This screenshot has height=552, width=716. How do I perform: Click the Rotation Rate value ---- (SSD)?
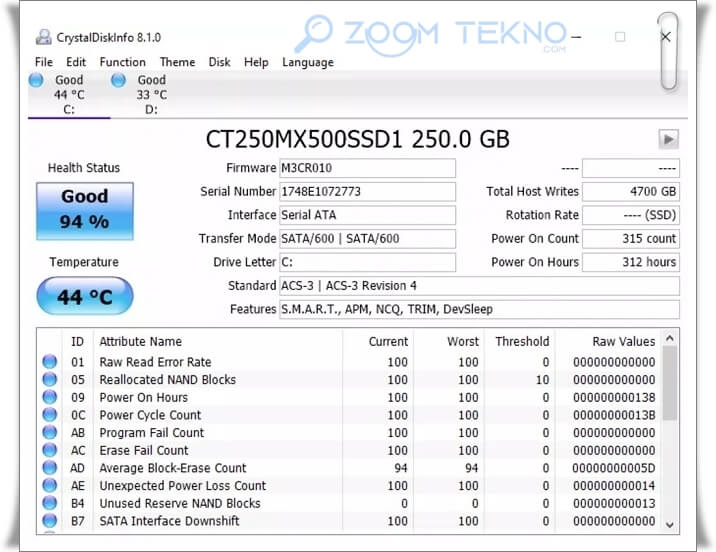tap(631, 215)
